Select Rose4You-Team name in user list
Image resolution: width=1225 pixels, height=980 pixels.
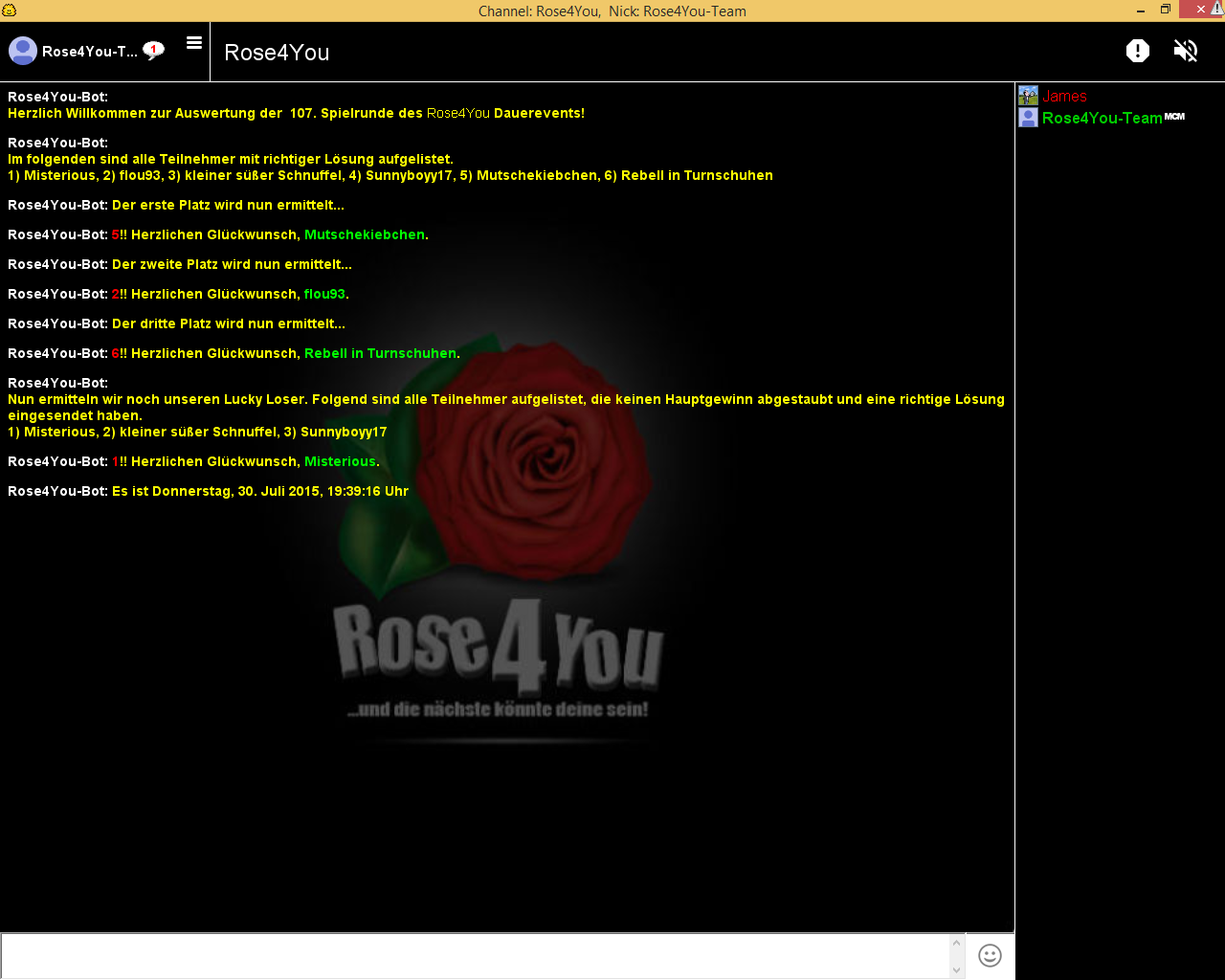coord(1102,119)
